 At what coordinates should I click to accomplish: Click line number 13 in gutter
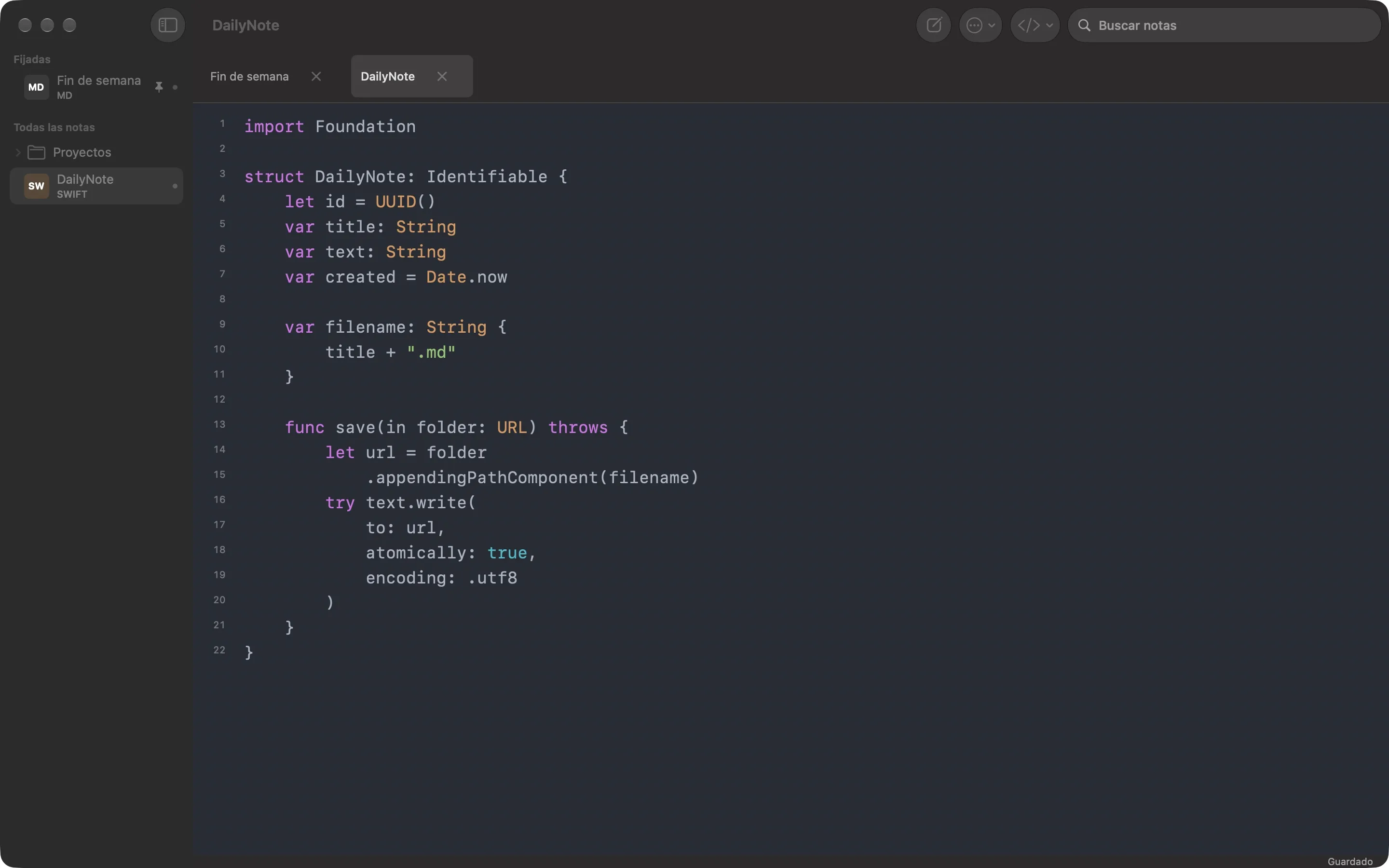click(219, 424)
